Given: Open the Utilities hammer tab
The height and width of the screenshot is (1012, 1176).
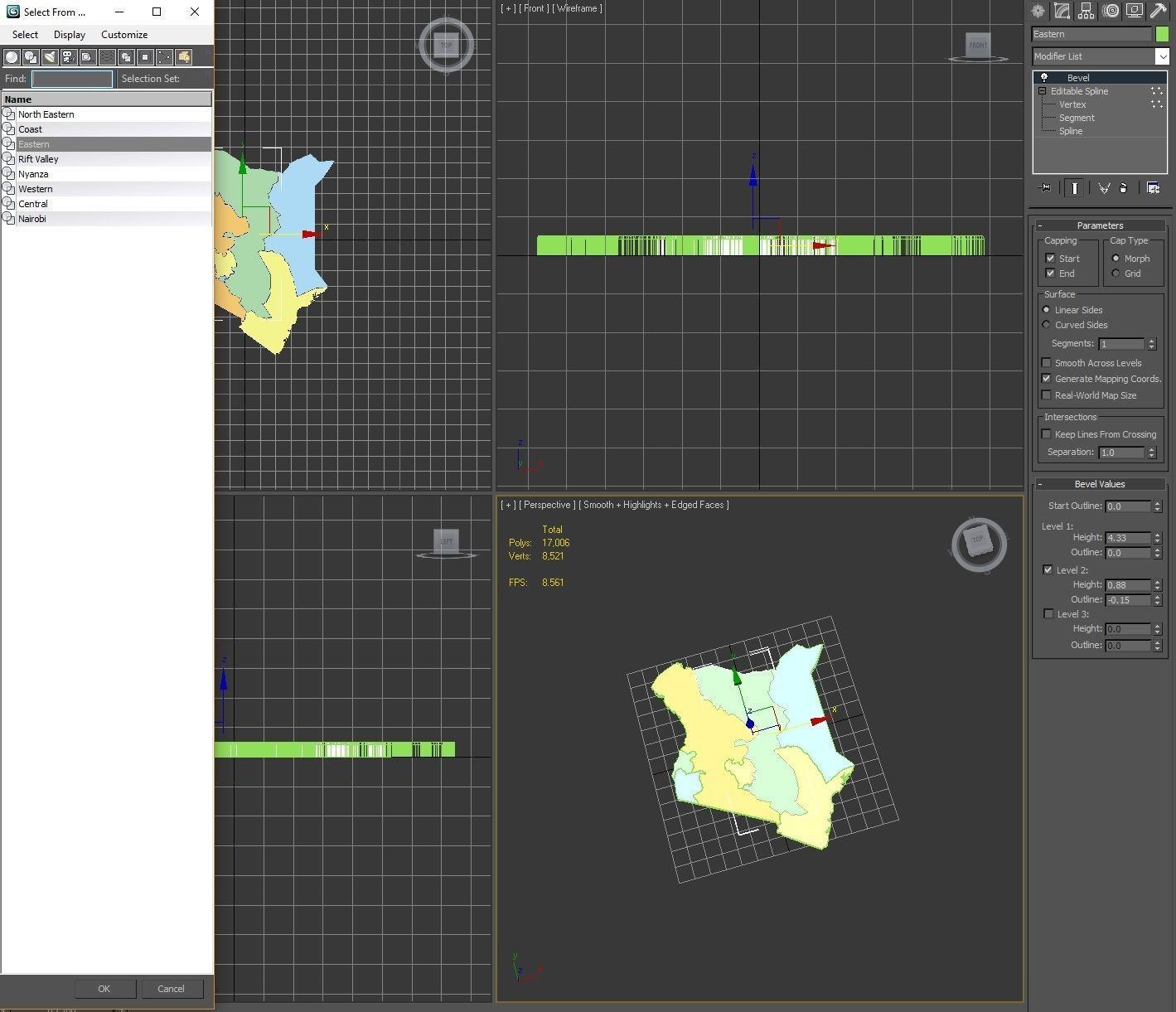Looking at the screenshot, I should [1159, 11].
